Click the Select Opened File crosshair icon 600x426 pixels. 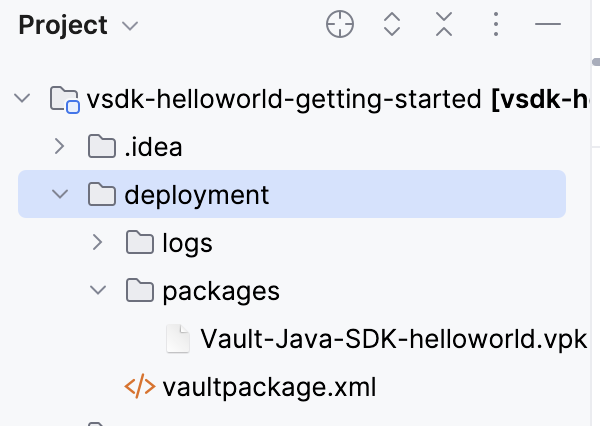[340, 25]
